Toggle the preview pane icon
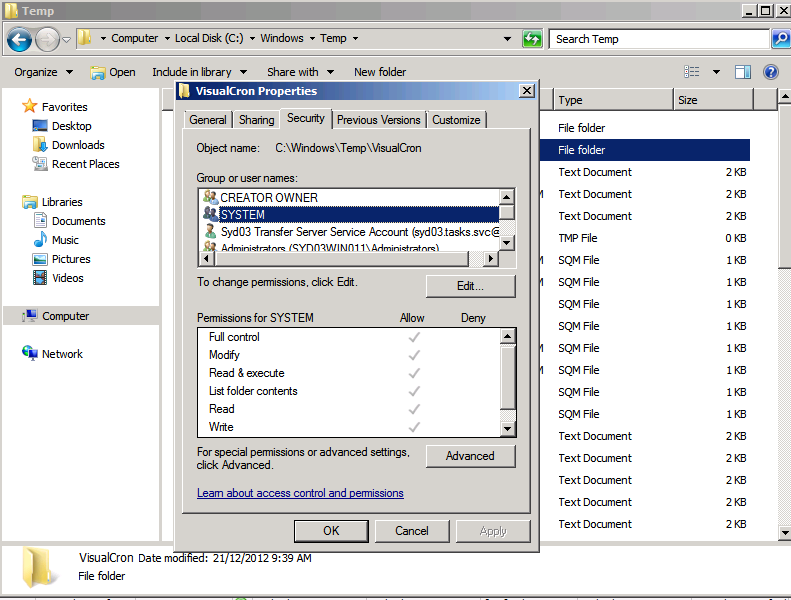791x600 pixels. 743,72
